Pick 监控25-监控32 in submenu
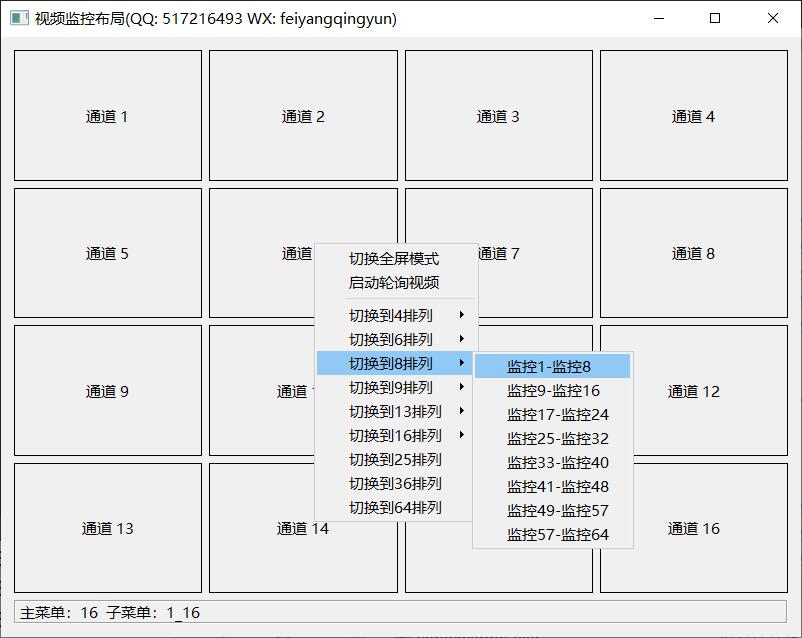 pyautogui.click(x=557, y=439)
